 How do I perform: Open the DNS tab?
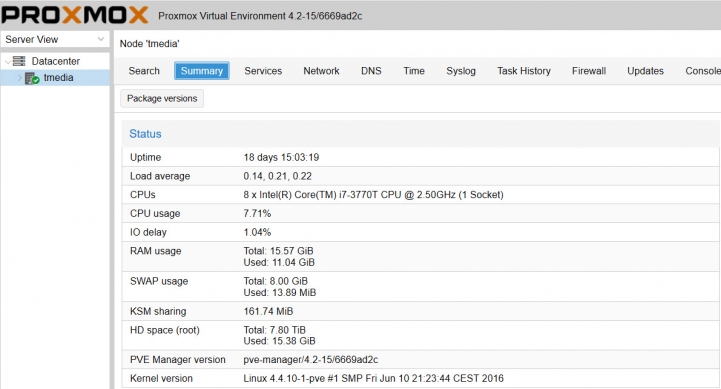point(371,71)
